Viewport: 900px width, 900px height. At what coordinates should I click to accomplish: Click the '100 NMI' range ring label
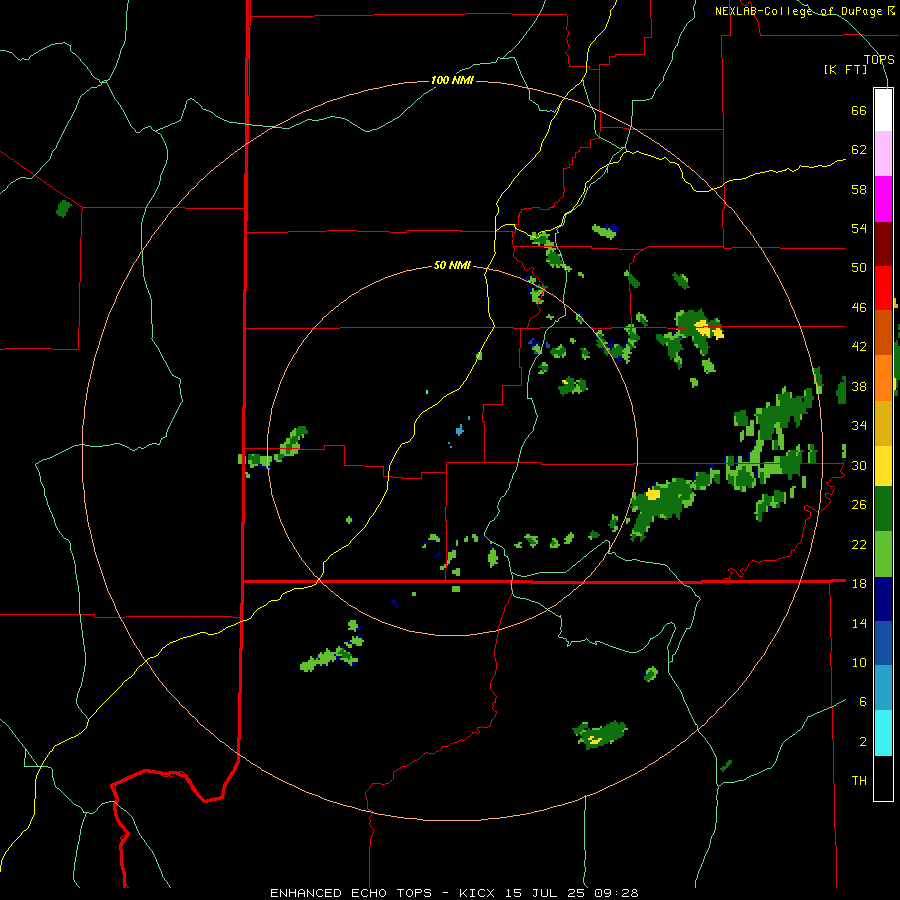452,80
